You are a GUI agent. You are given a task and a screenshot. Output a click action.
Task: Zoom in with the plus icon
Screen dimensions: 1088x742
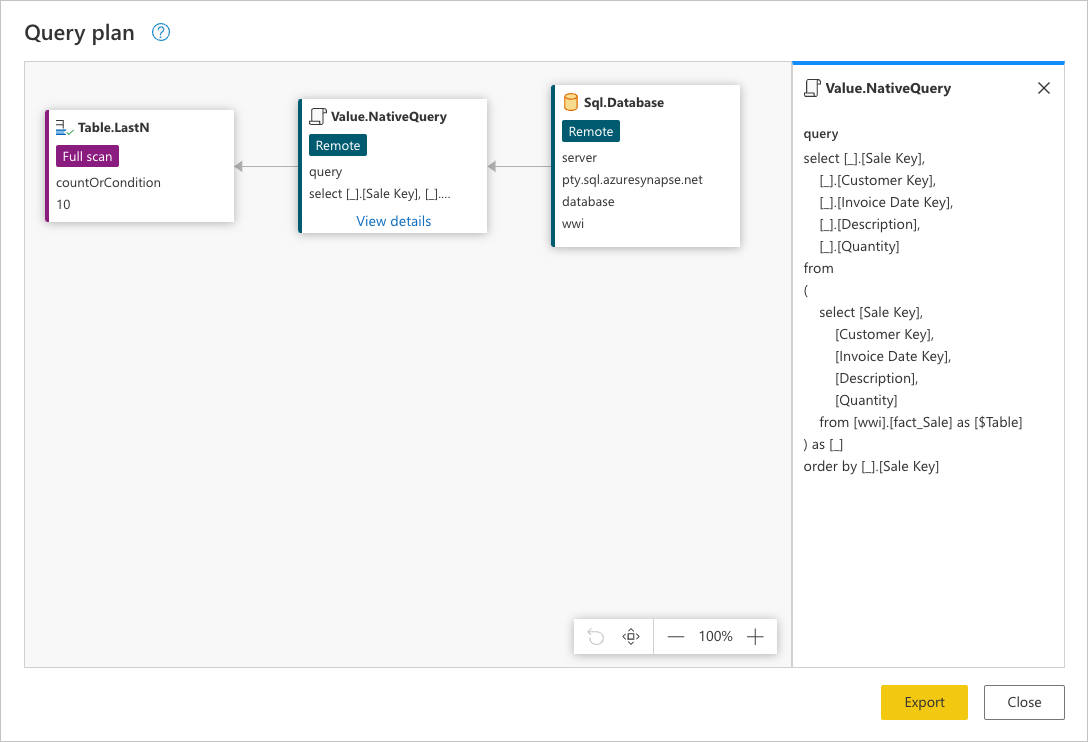coord(755,636)
